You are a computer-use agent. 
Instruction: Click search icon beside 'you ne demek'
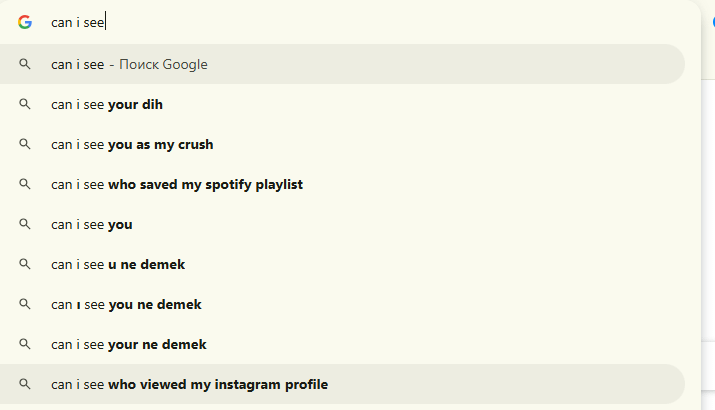[25, 304]
